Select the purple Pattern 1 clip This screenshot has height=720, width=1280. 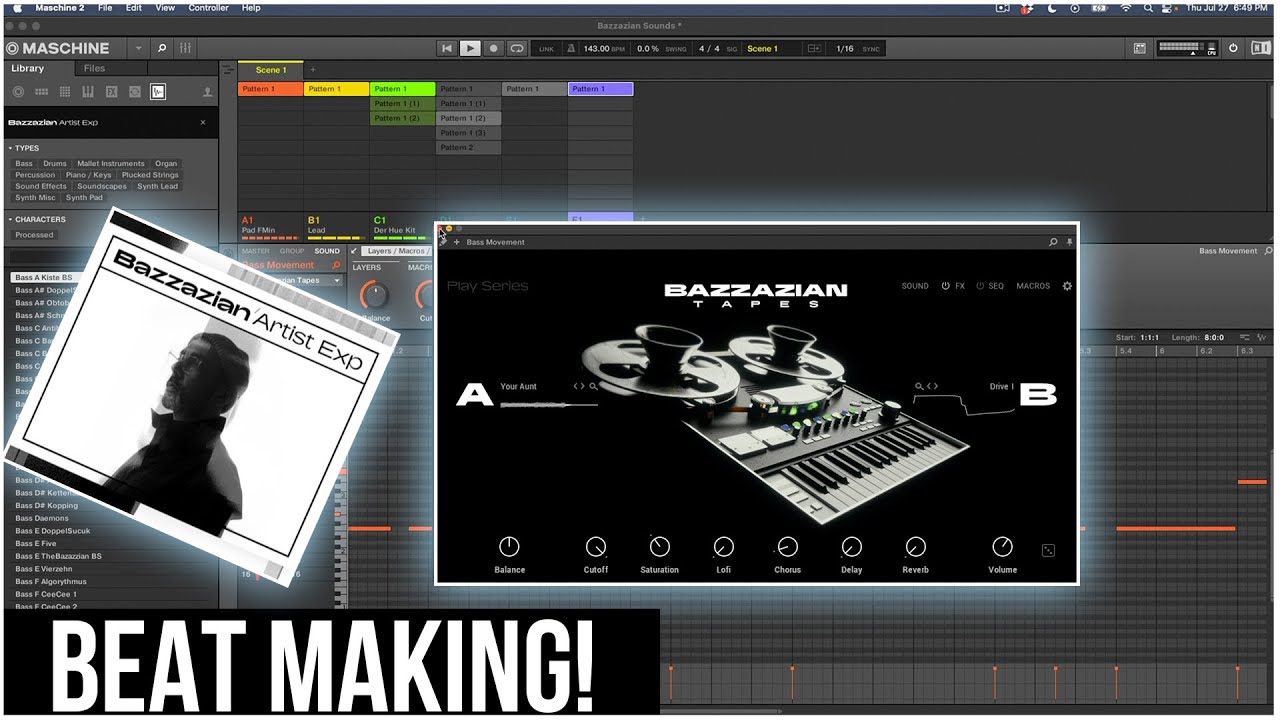coord(600,89)
